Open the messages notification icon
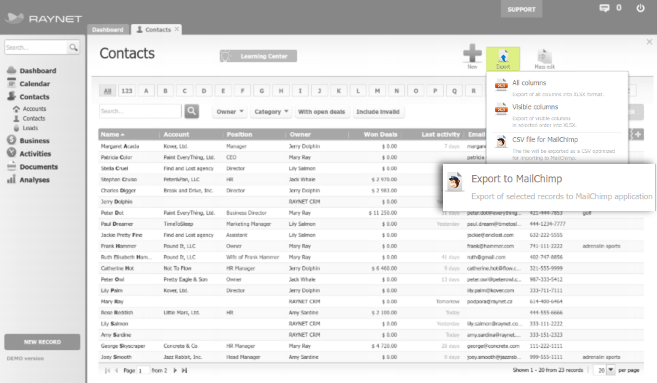 (604, 8)
